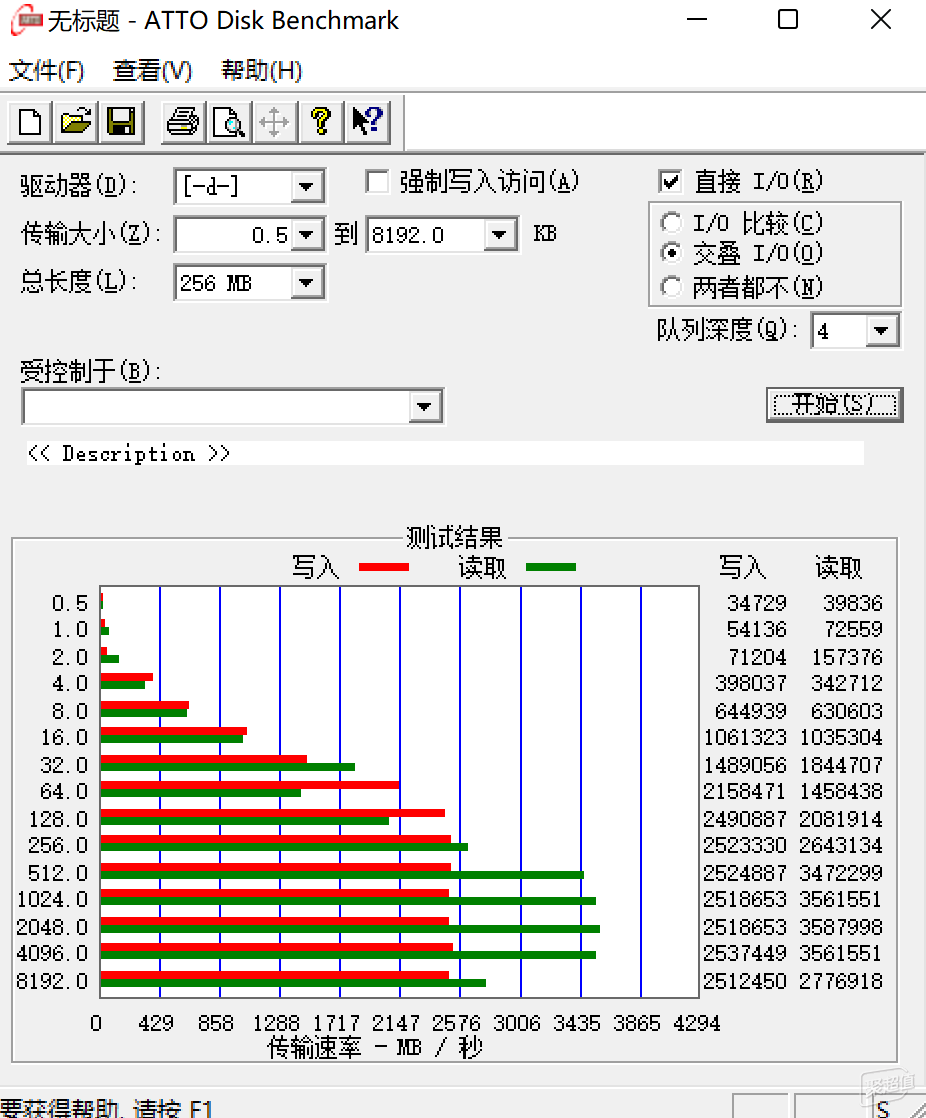Click the 传输速率 - MB / 秒 axis title
The width and height of the screenshot is (926, 1118).
pos(375,1047)
